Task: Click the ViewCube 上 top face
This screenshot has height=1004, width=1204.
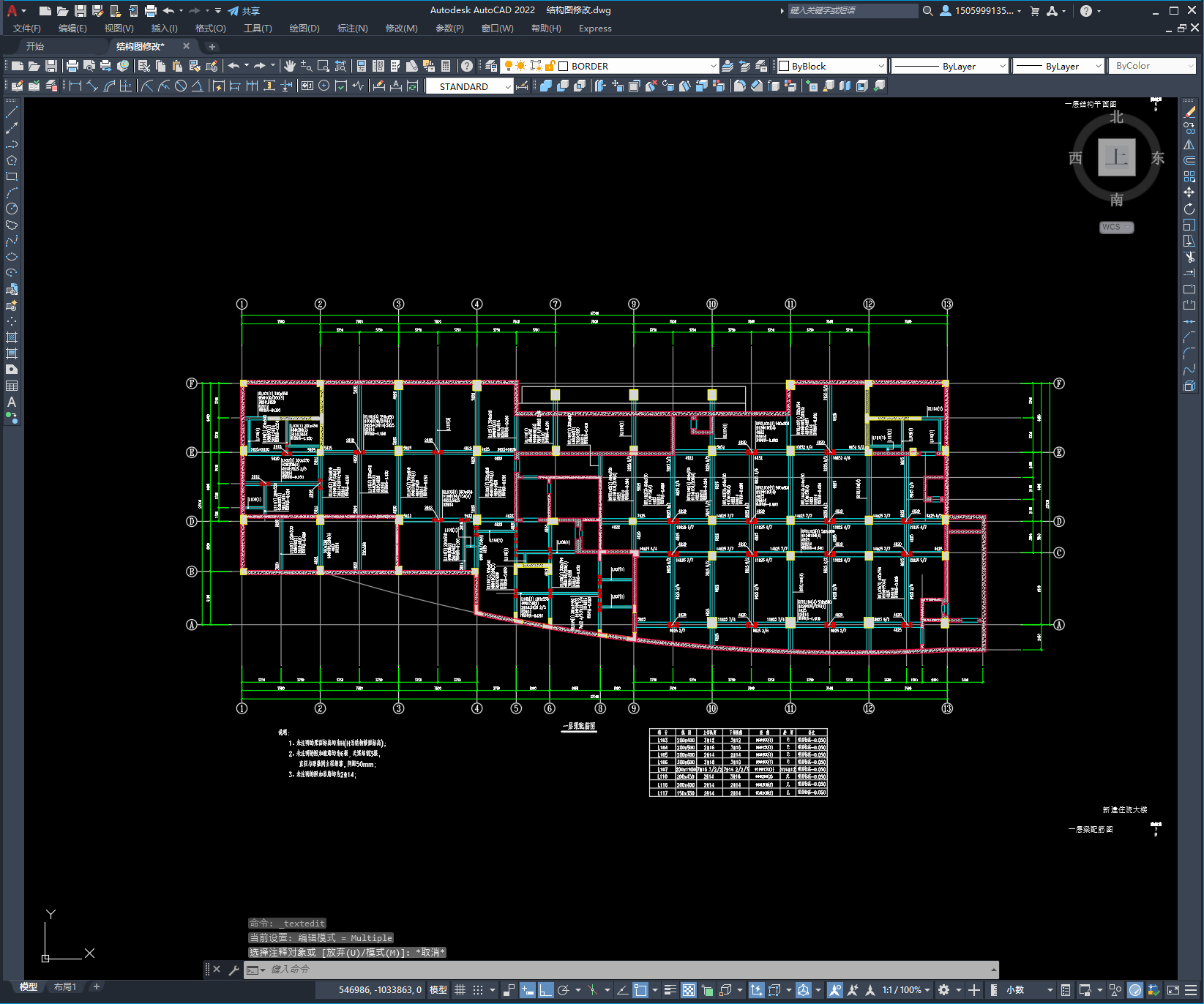Action: coord(1116,157)
